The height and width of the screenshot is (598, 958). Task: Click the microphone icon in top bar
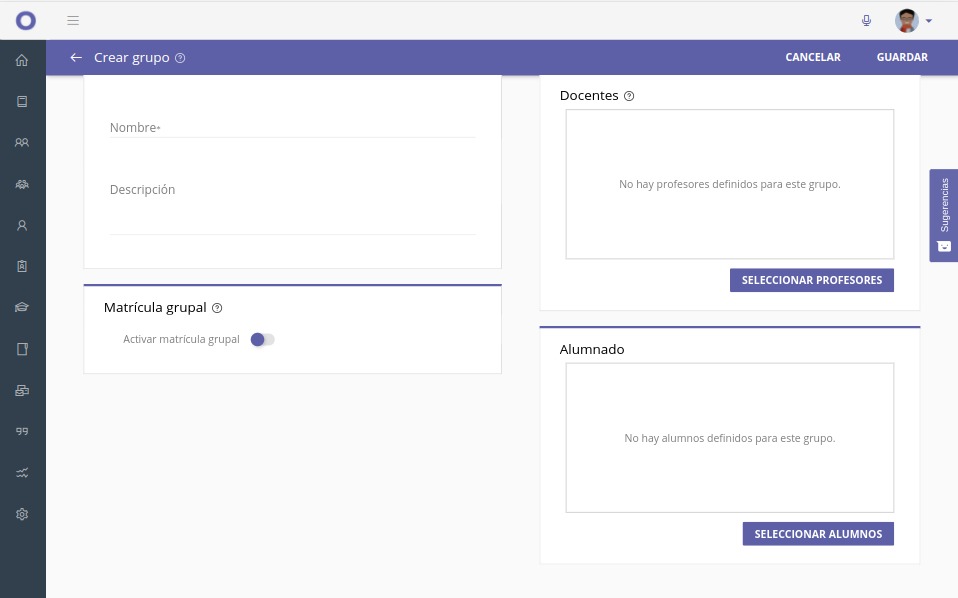coord(866,20)
